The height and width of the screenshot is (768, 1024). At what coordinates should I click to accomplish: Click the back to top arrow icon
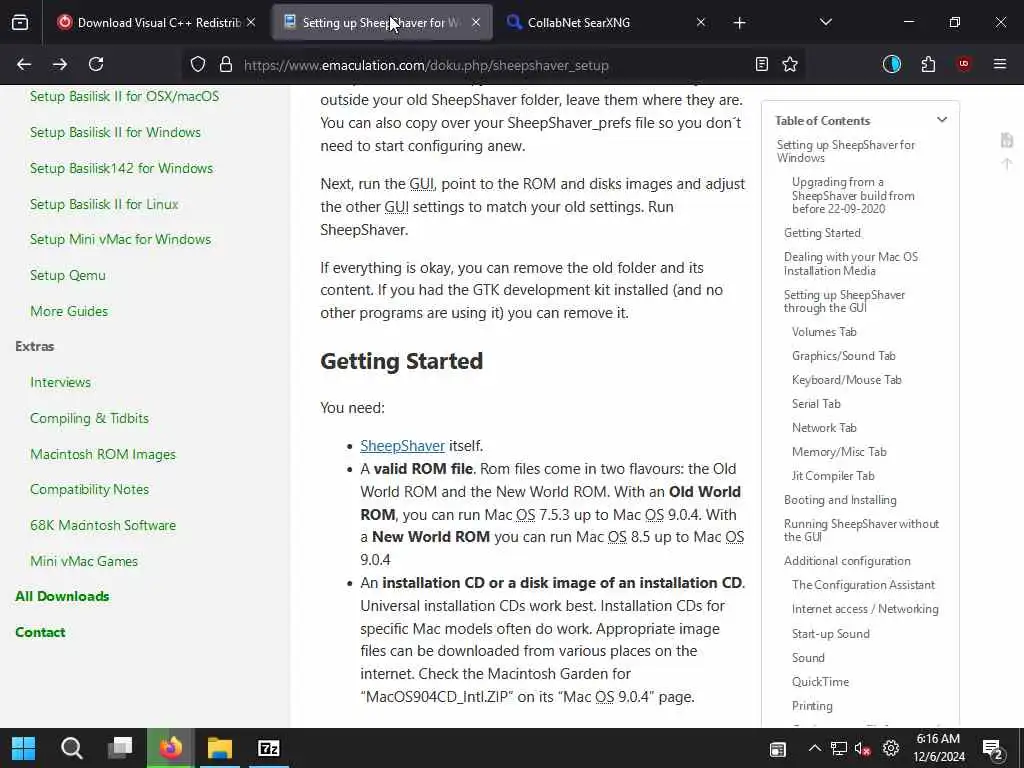(1006, 163)
